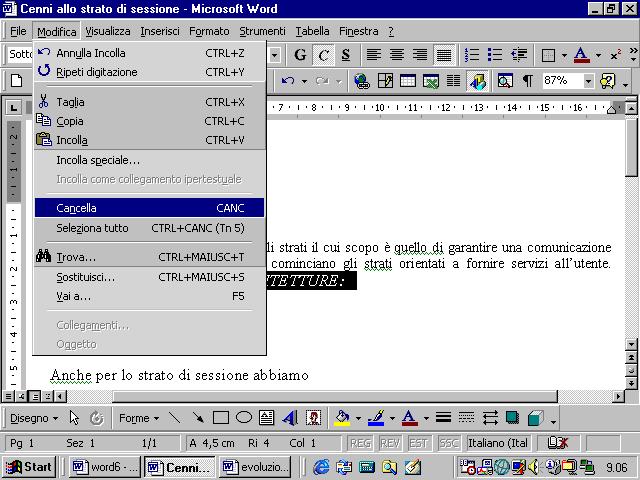The image size is (640, 480).
Task: Align text left with toolbar icon
Action: [373, 55]
